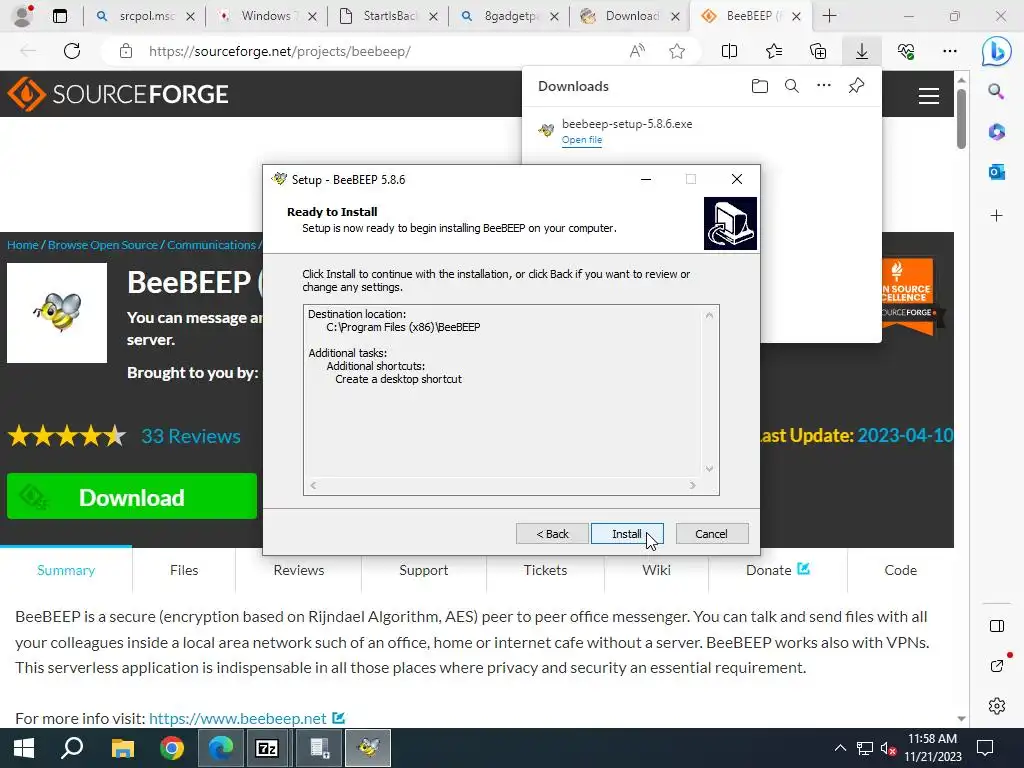Click the page vertical scrollbar thumb

click(x=961, y=119)
